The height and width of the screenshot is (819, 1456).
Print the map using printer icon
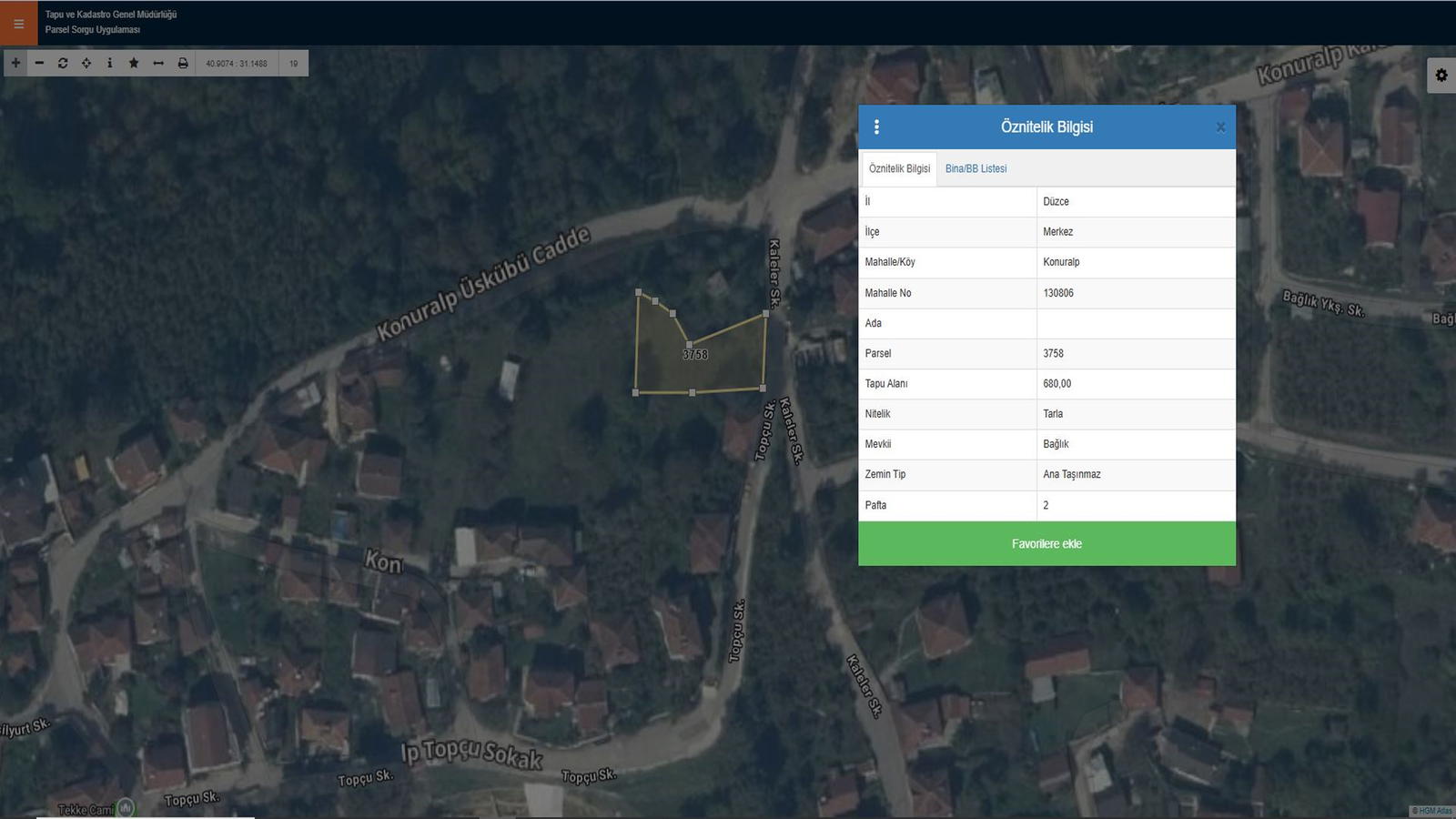coord(183,63)
